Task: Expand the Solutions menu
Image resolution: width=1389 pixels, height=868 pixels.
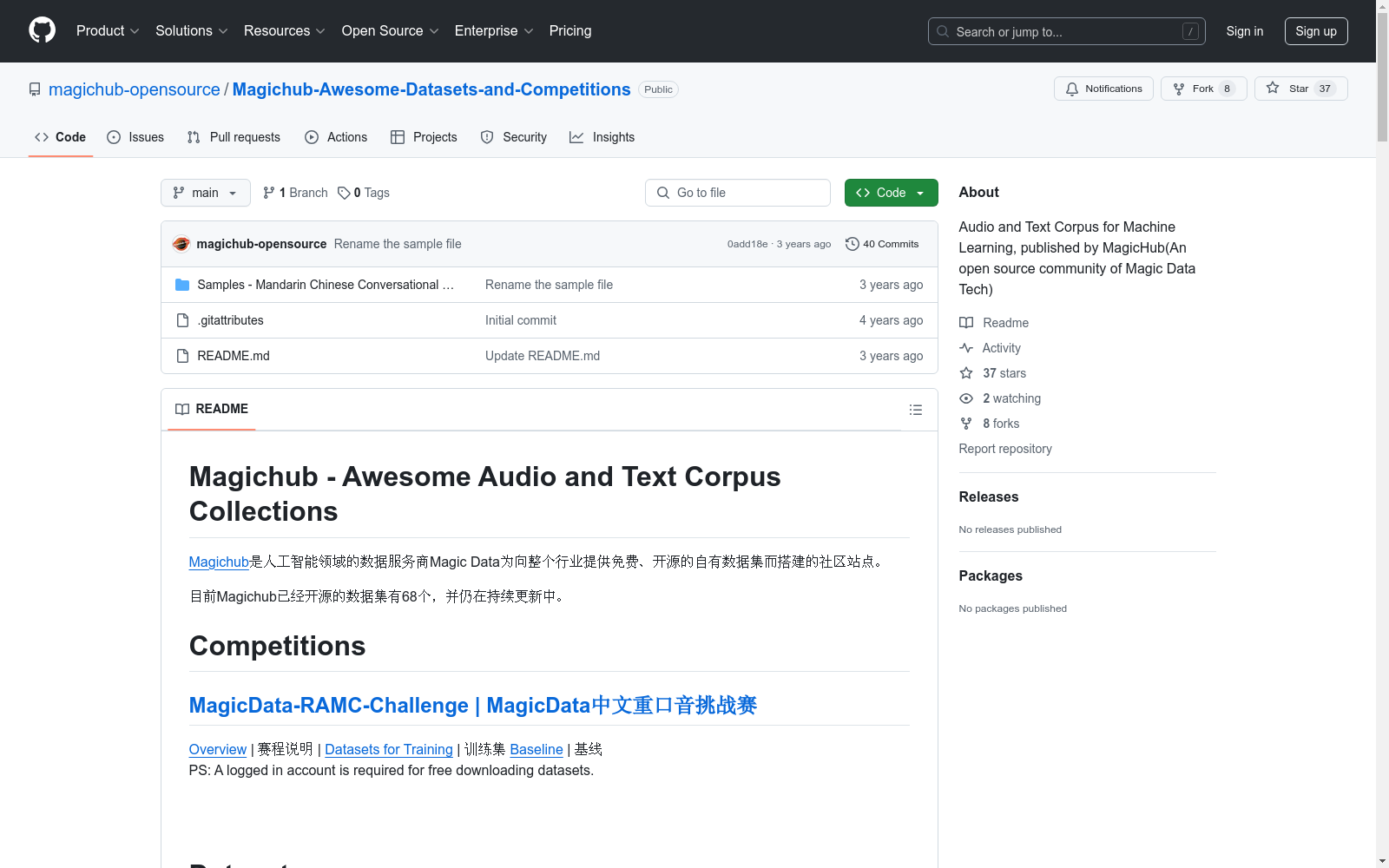Action: coord(192,30)
